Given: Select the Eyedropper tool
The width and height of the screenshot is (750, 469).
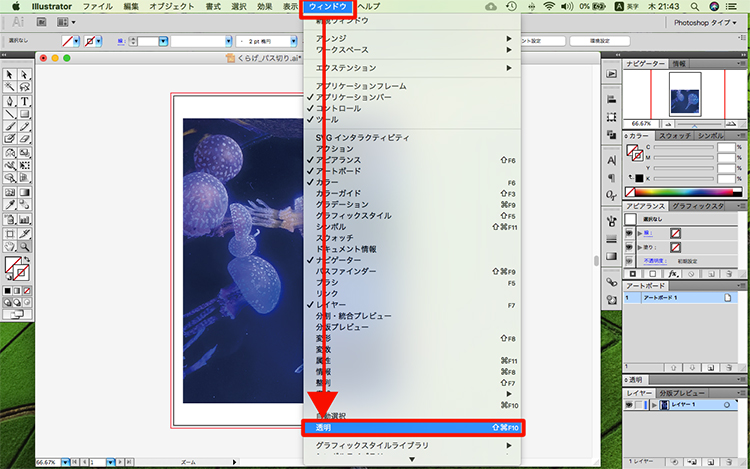Looking at the screenshot, I should (8, 205).
